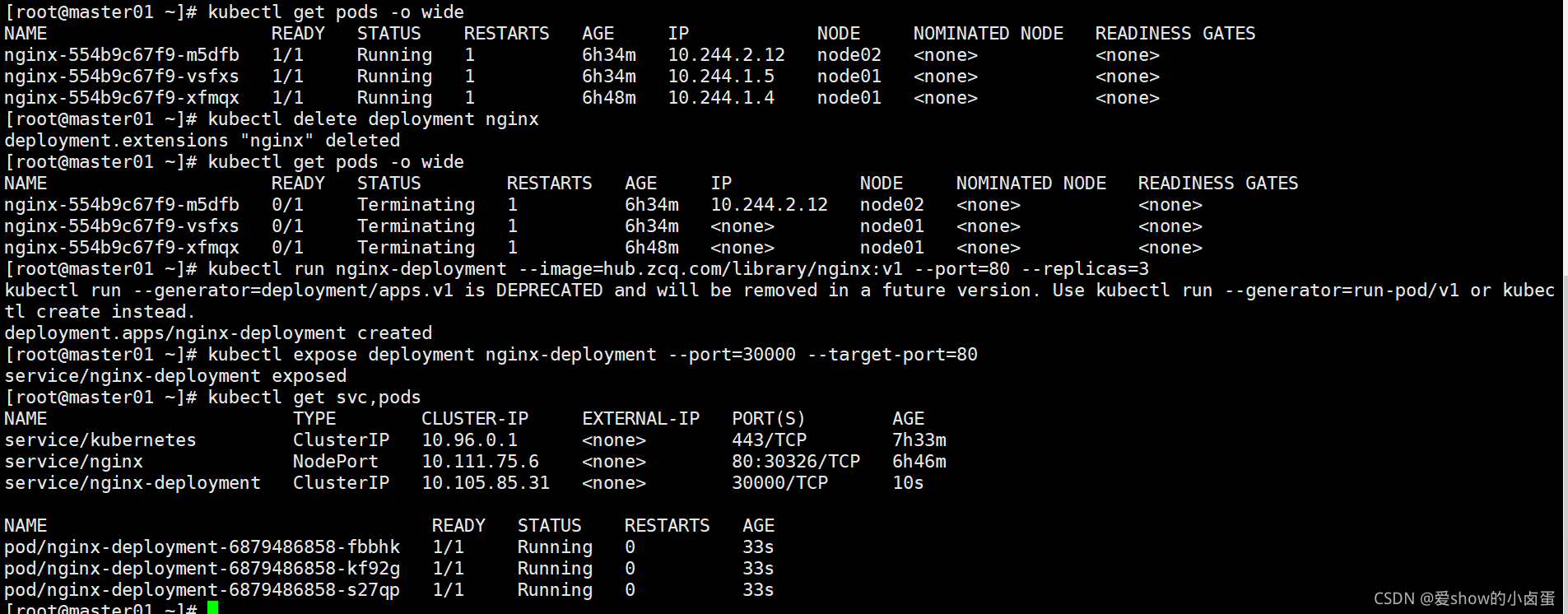This screenshot has width=1568, height=614.
Task: Select cluster IP 10.105.85.31
Action: point(486,483)
